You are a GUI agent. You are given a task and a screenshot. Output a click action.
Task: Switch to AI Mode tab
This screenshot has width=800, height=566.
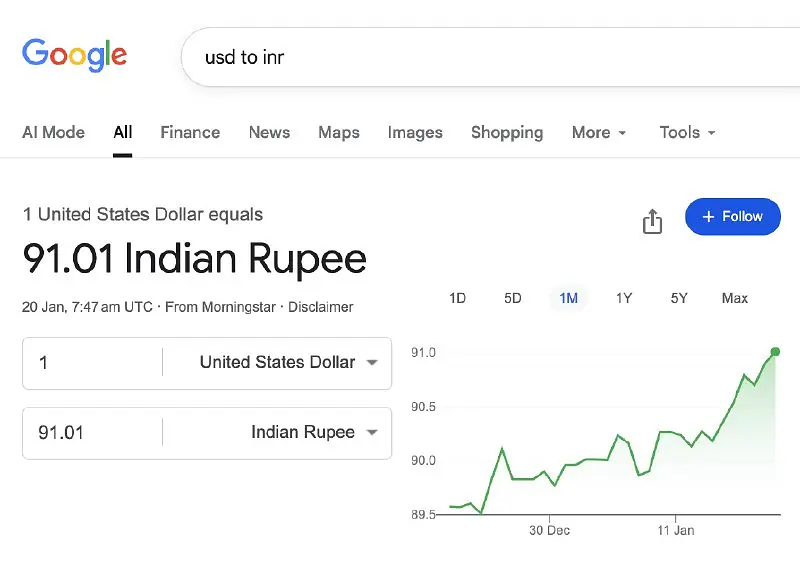pos(53,132)
